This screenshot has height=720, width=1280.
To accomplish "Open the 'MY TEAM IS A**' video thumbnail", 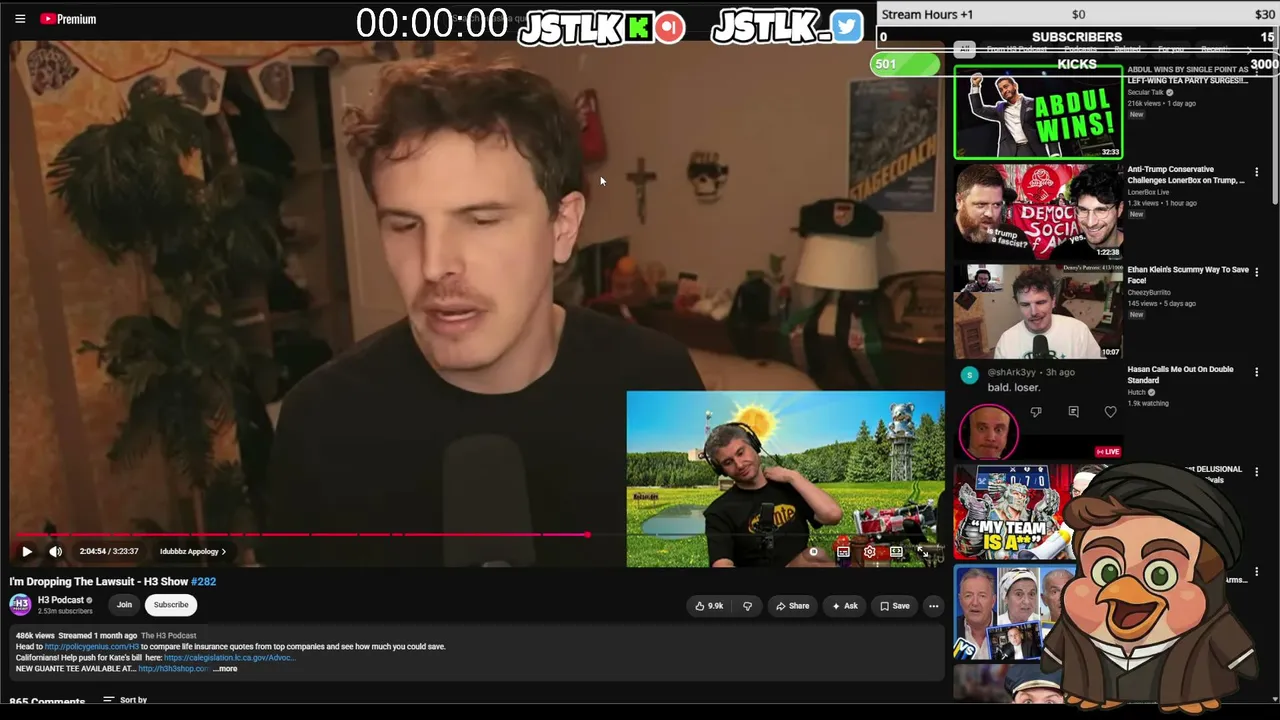I will [1012, 512].
